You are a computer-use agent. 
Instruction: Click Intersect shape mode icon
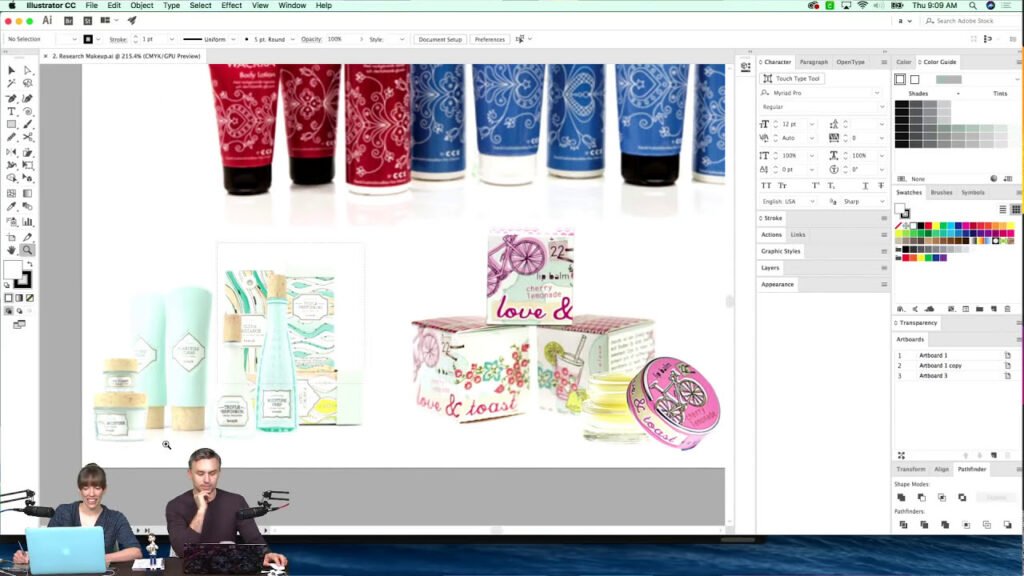click(942, 498)
